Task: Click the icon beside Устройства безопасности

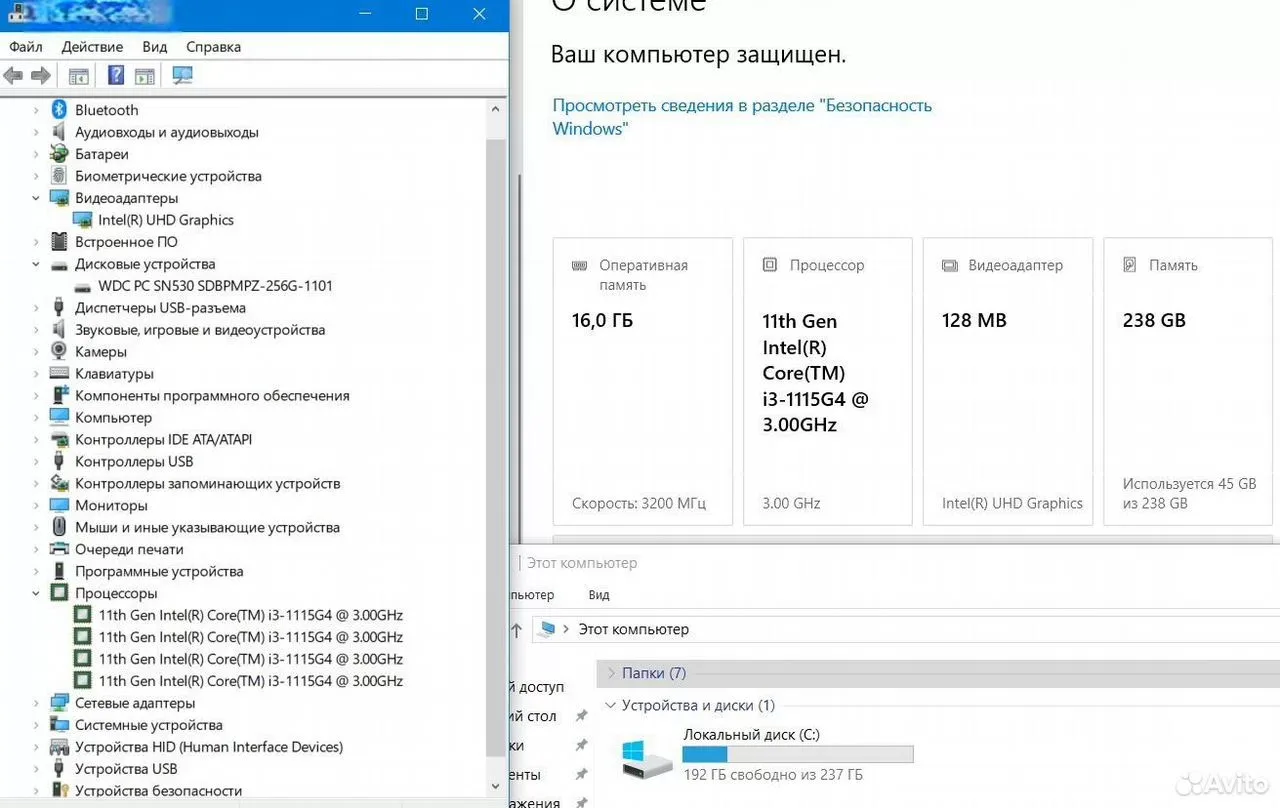Action: click(x=59, y=791)
